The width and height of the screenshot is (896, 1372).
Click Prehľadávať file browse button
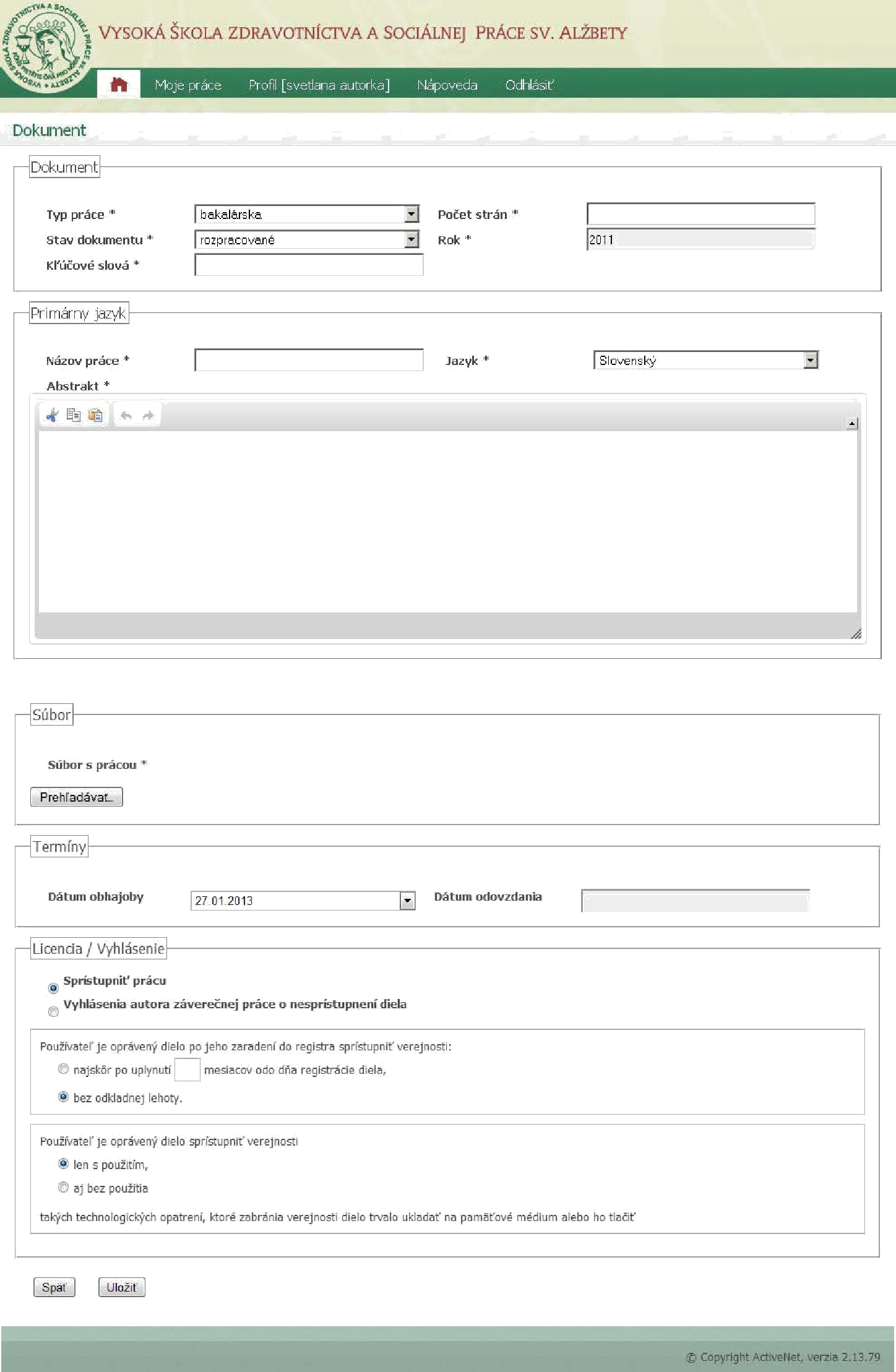click(x=77, y=797)
